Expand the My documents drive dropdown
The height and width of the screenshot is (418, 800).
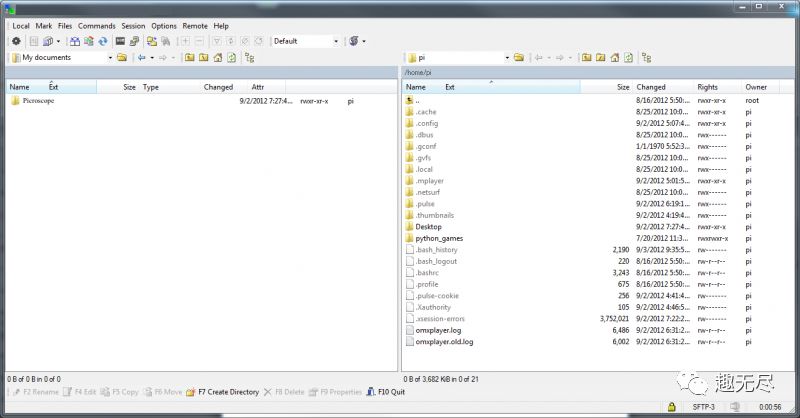tap(110, 58)
